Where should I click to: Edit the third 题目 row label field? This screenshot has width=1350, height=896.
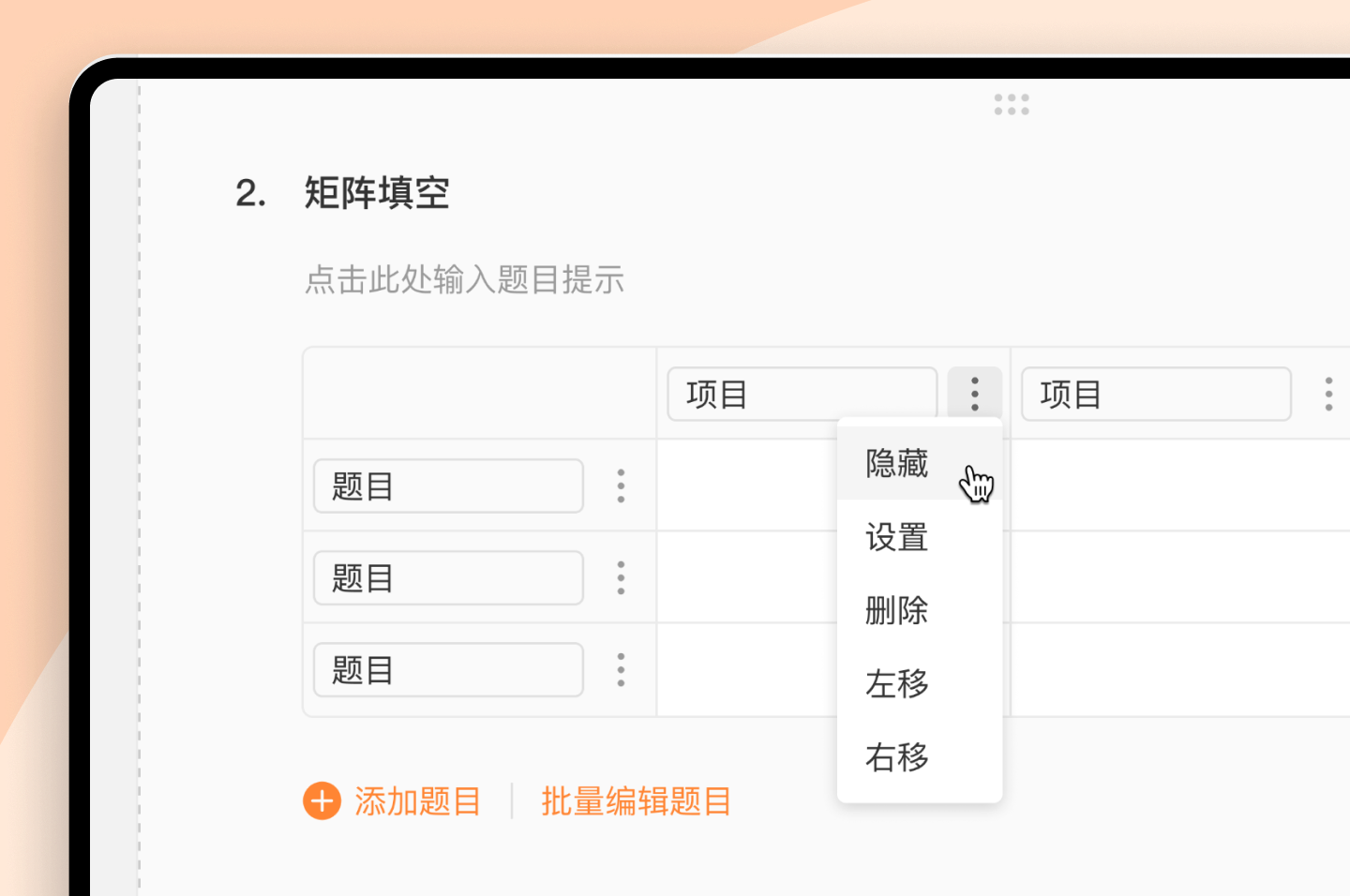[x=448, y=669]
